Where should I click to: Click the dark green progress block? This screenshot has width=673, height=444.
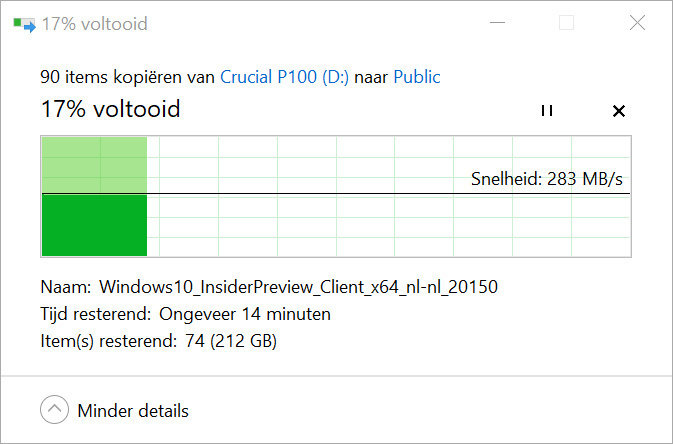(x=94, y=225)
